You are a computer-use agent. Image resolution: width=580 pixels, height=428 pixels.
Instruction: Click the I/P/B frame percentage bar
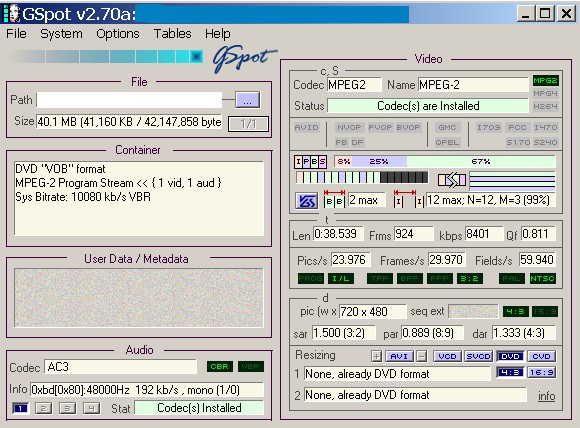click(x=445, y=162)
